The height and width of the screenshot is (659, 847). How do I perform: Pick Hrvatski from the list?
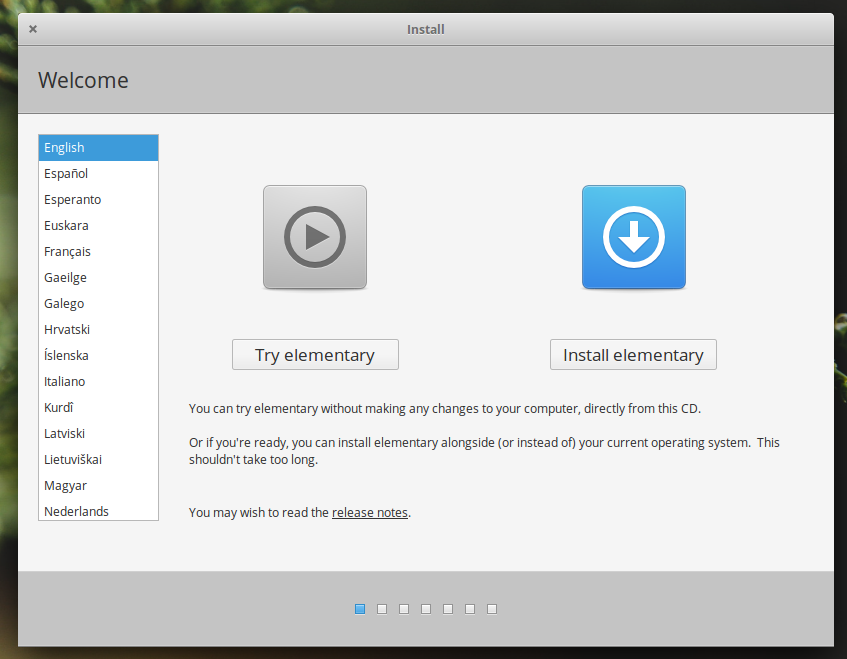click(x=98, y=329)
